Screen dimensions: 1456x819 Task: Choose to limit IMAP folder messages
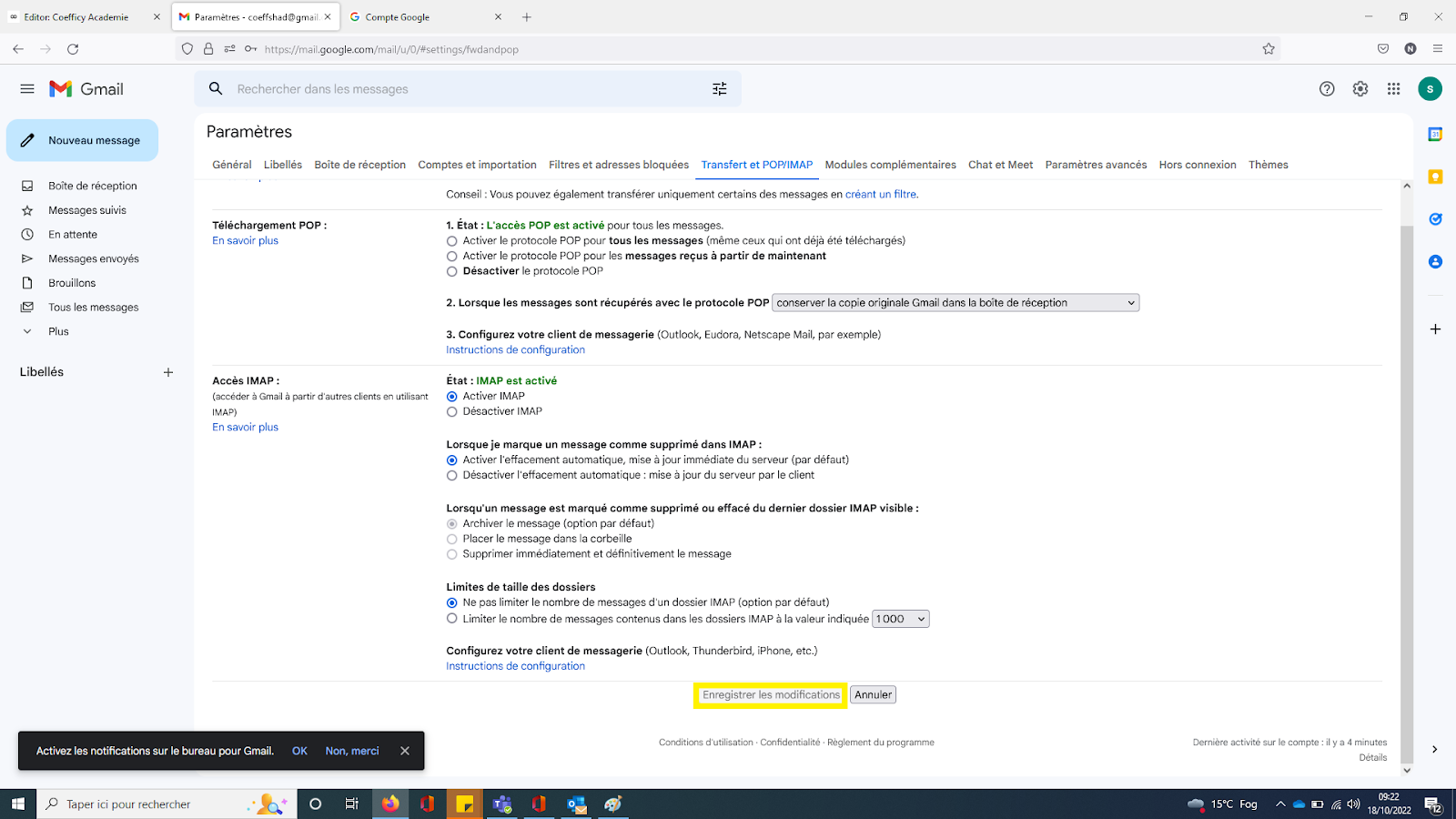[x=452, y=619]
